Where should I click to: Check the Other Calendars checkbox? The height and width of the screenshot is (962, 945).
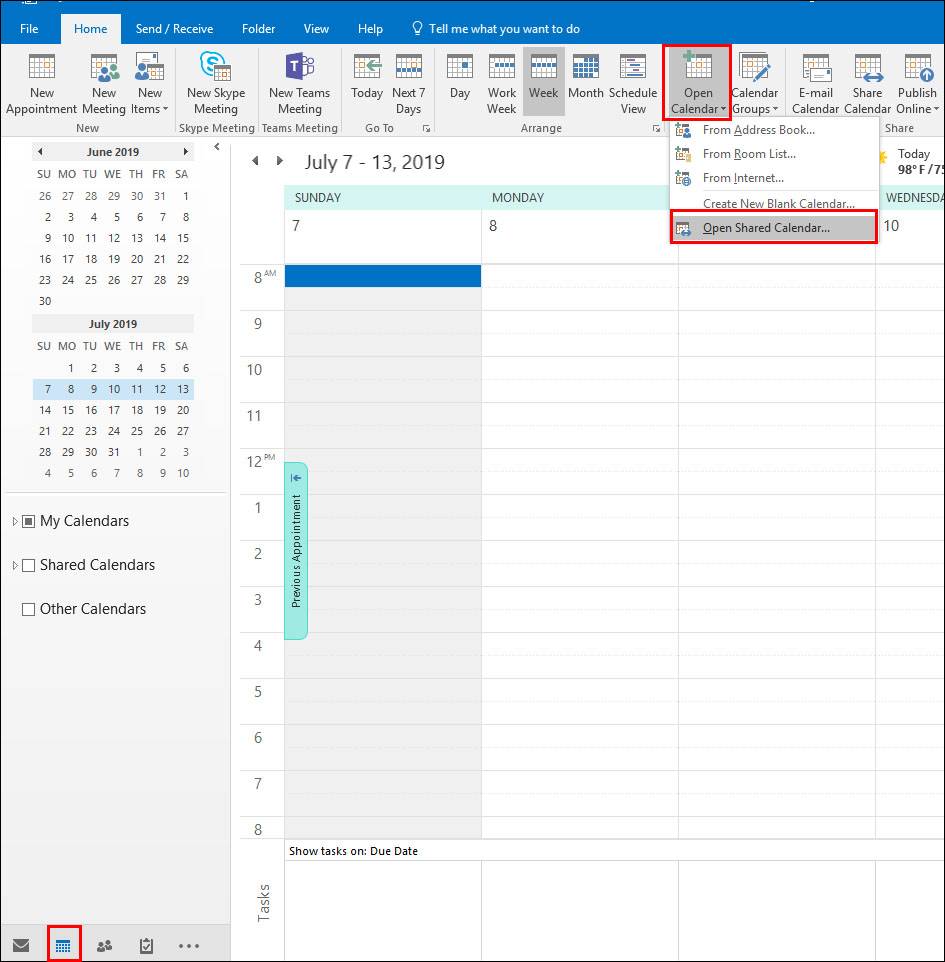click(28, 609)
